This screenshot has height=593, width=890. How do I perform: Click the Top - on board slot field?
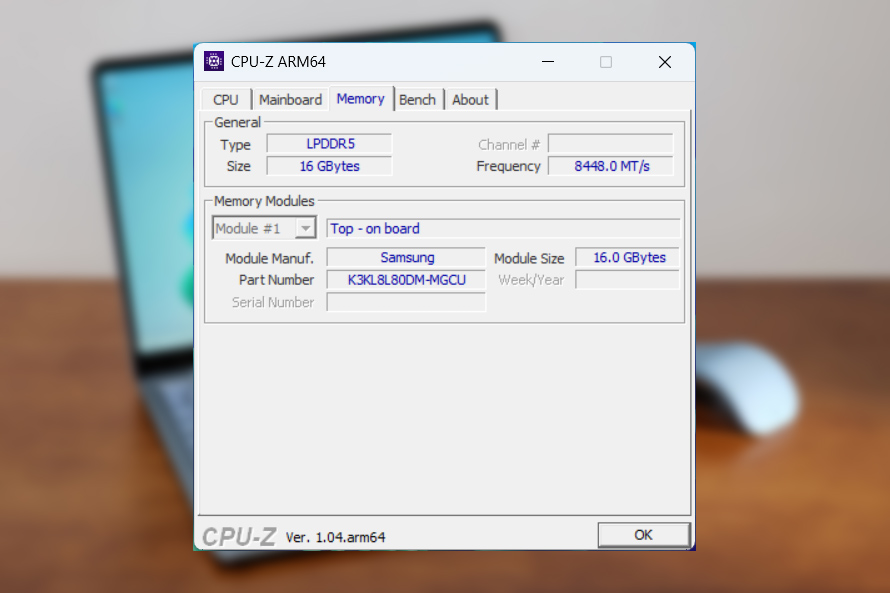[x=503, y=229]
